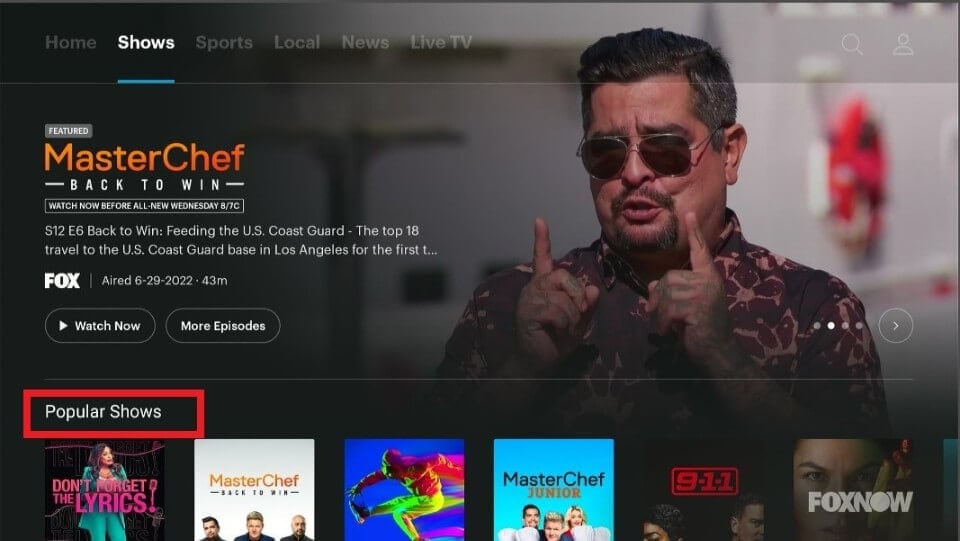Select the first carousel page dot

tap(817, 326)
